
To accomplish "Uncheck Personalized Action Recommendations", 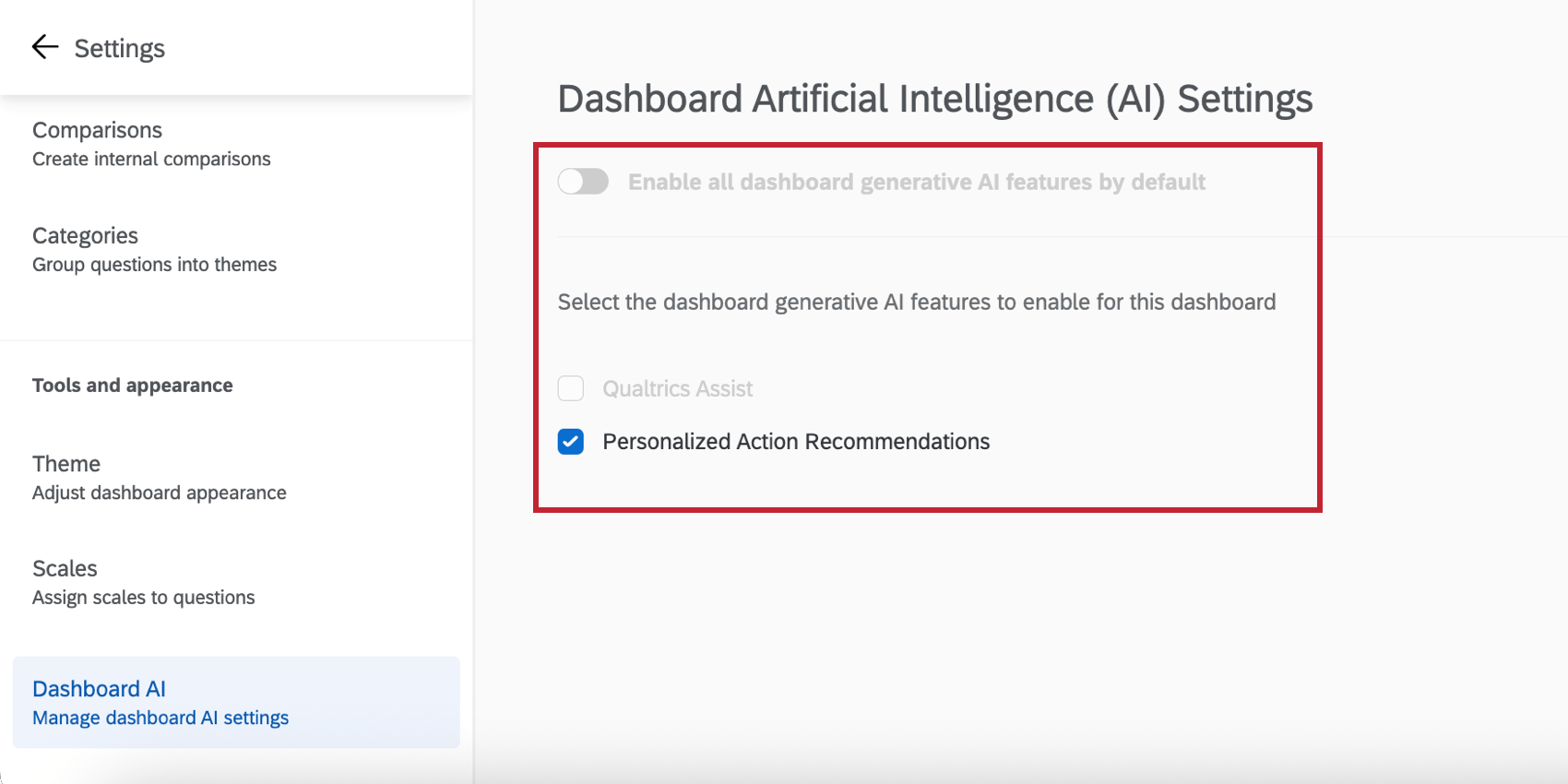I will pyautogui.click(x=570, y=441).
